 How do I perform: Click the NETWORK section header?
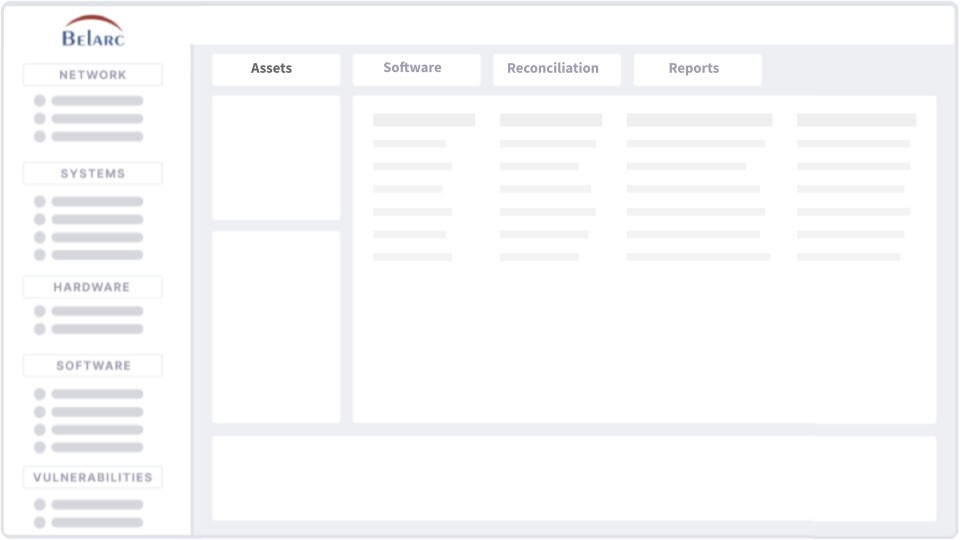point(93,75)
